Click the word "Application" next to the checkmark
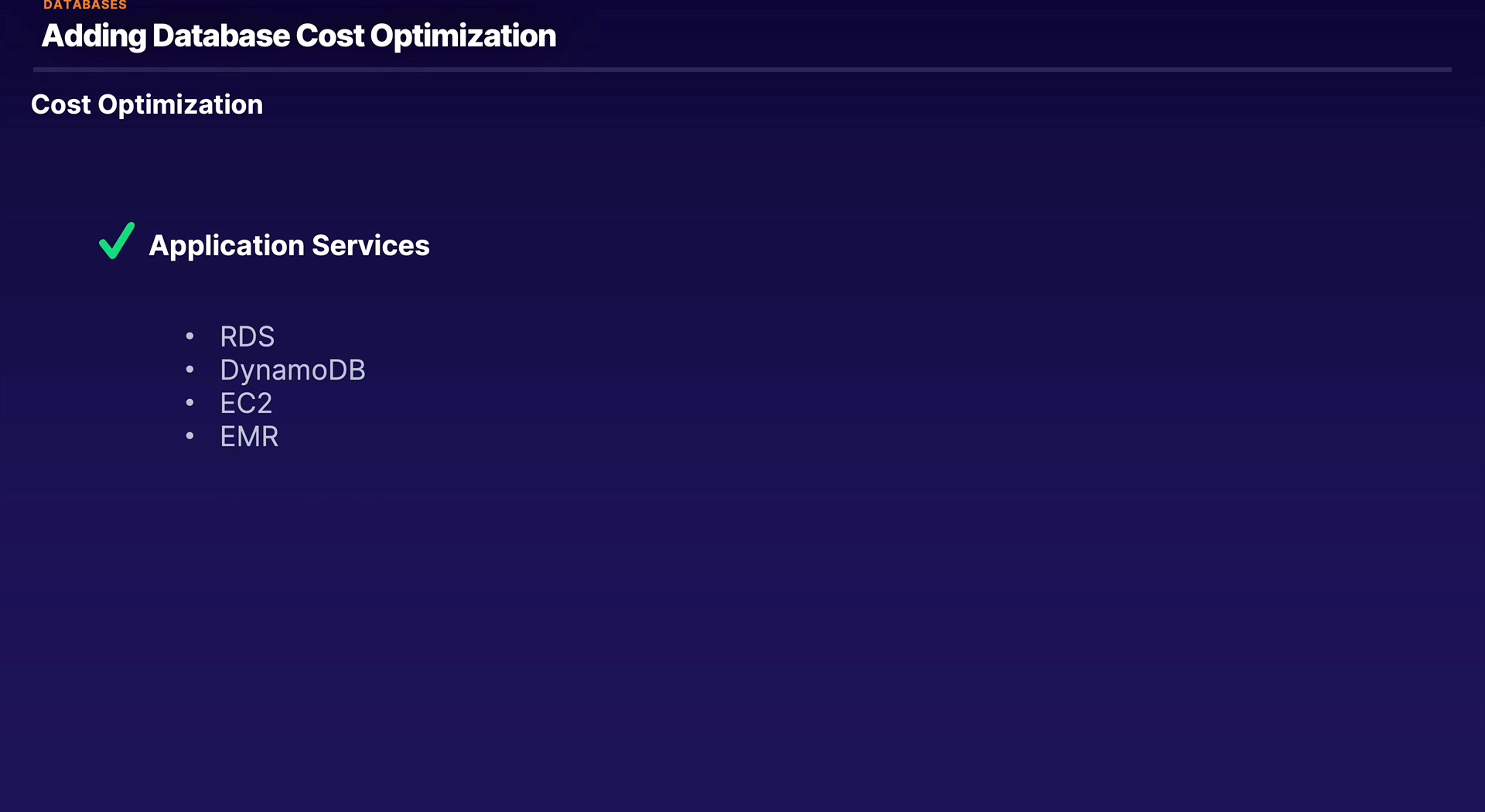This screenshot has width=1485, height=812. point(227,246)
